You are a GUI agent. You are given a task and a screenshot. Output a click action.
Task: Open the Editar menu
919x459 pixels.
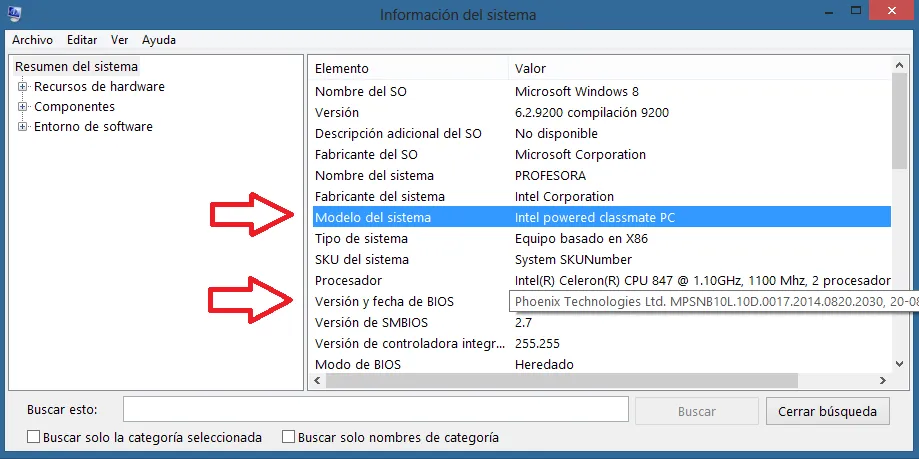pyautogui.click(x=82, y=40)
